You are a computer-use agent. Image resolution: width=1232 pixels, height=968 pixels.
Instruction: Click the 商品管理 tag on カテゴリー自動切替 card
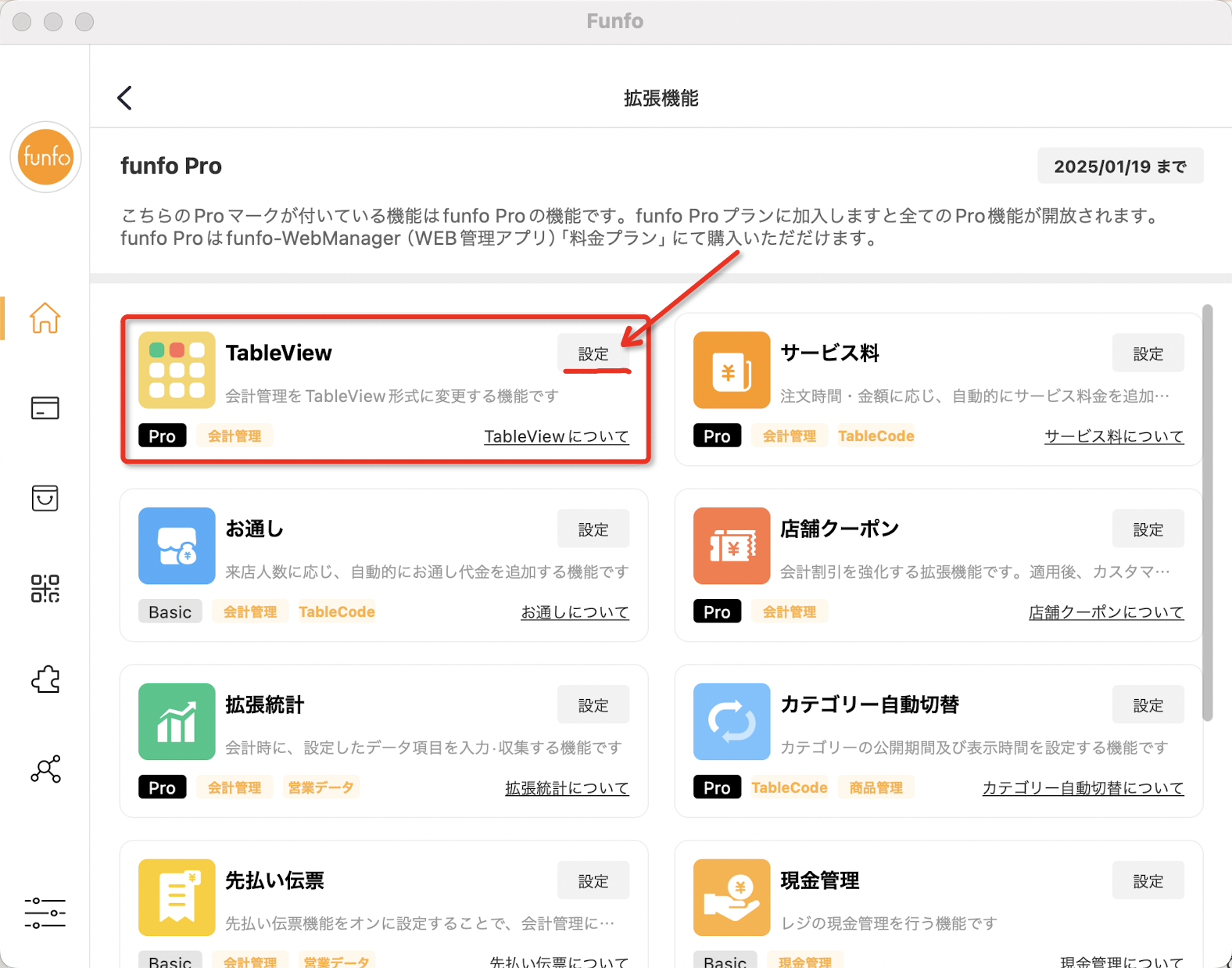(x=876, y=787)
